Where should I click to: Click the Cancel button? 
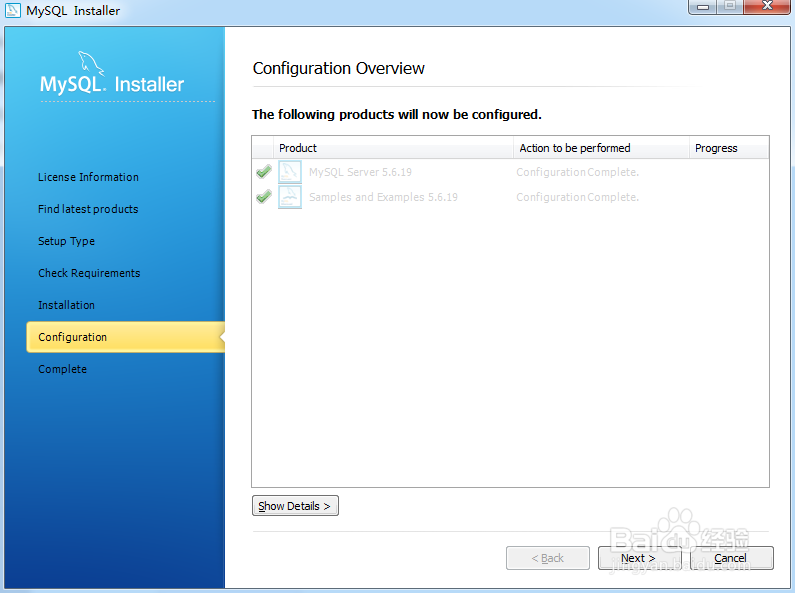pos(731,558)
